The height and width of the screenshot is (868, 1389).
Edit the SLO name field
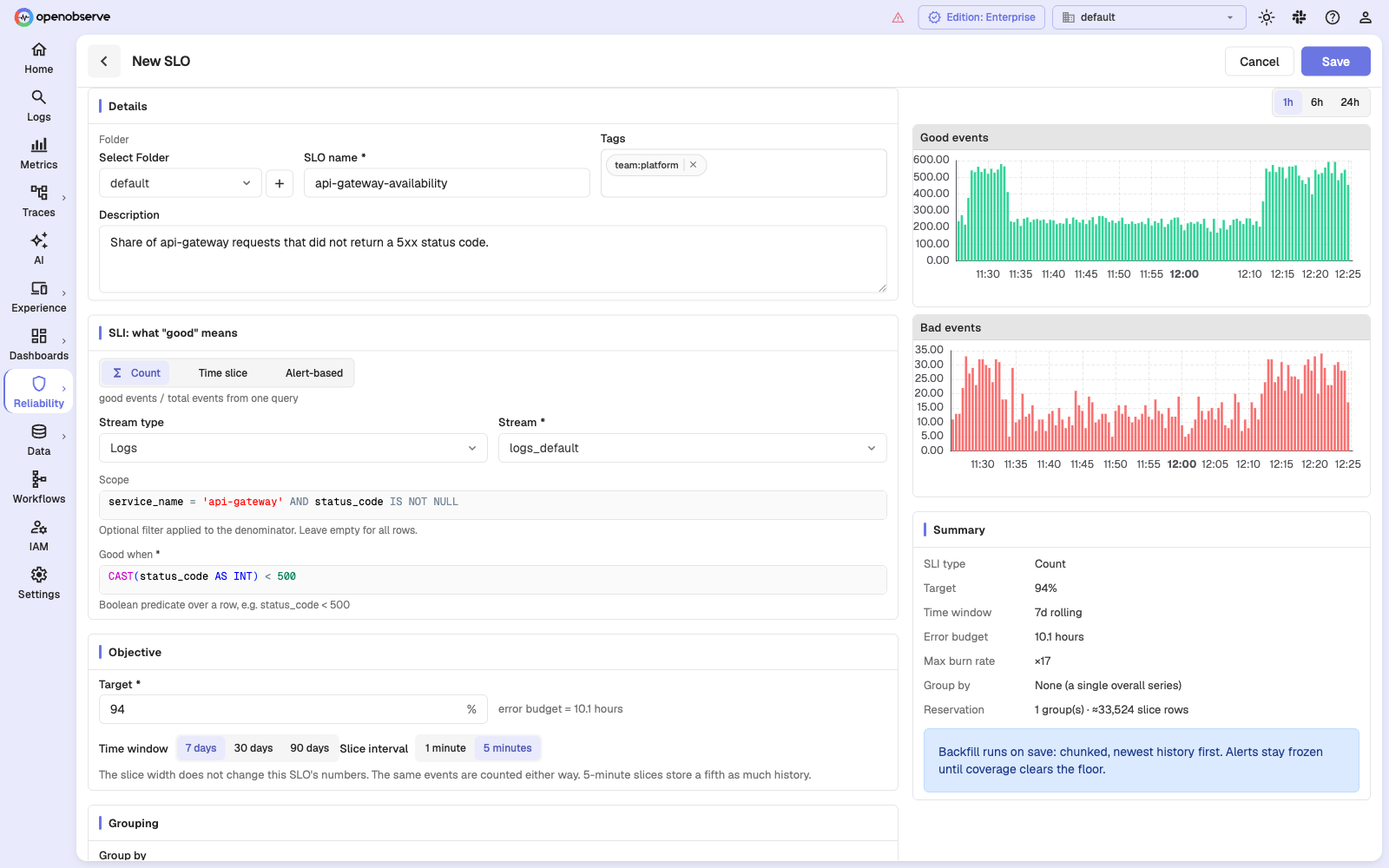click(447, 183)
